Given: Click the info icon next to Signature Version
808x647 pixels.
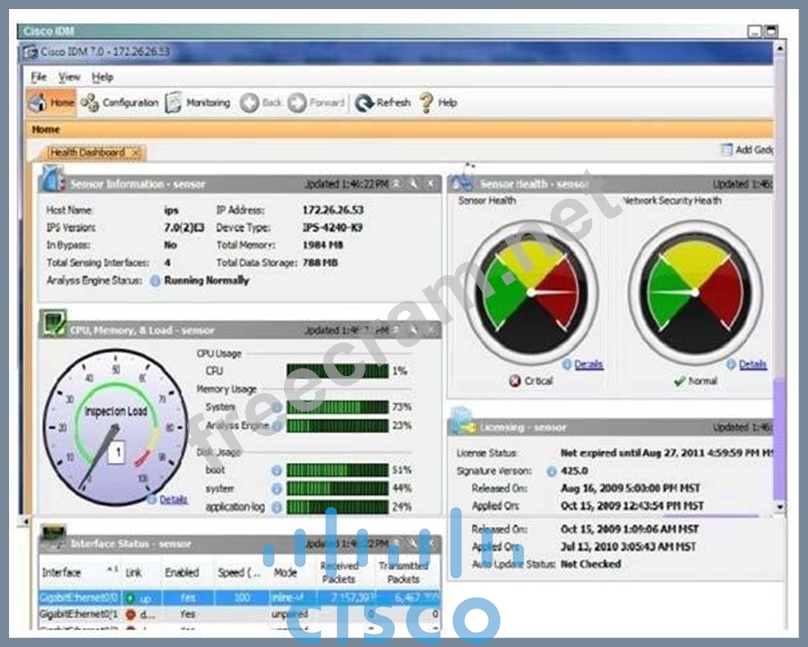Looking at the screenshot, I should coord(551,470).
